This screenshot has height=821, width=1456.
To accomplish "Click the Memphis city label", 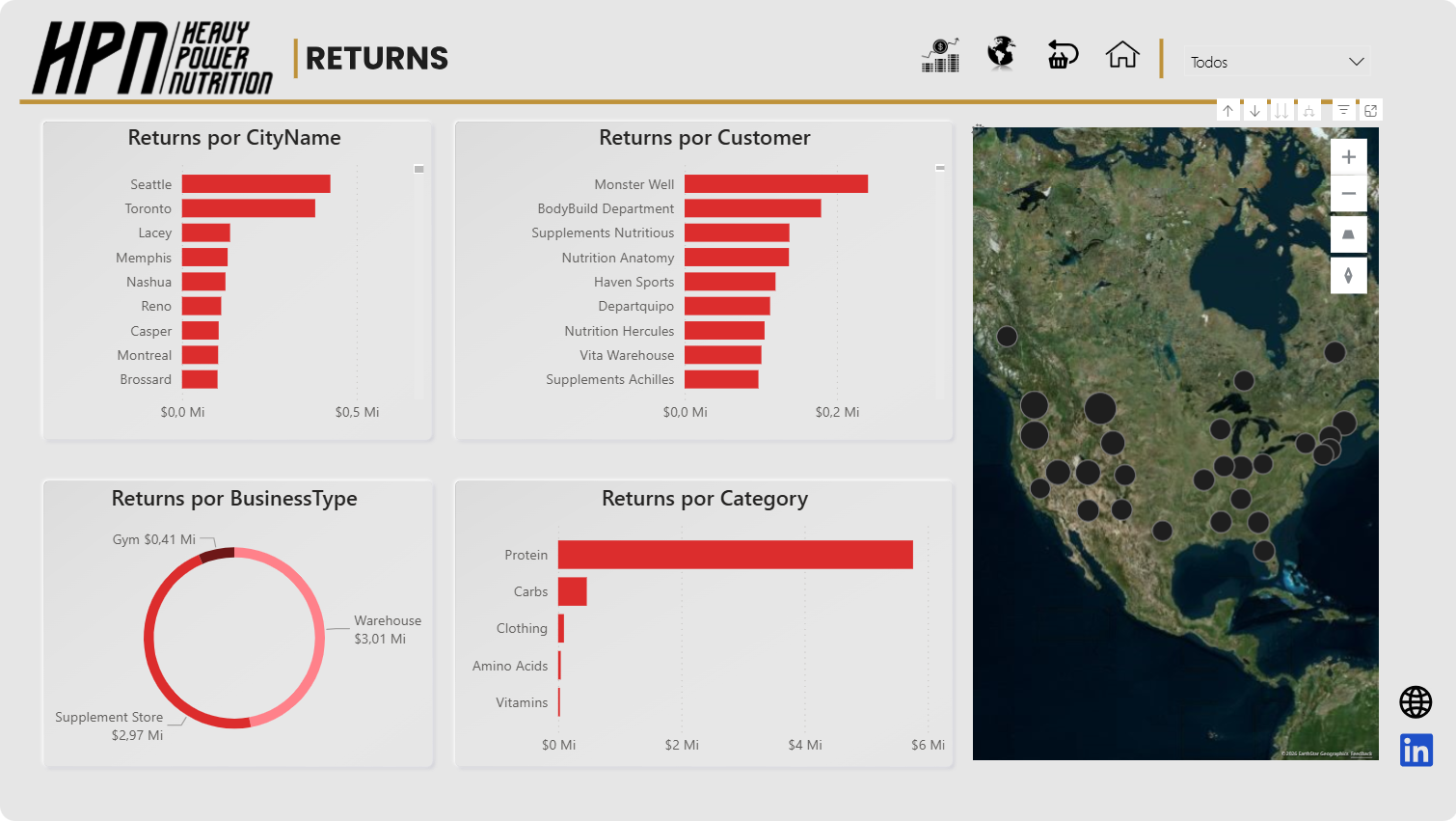I will coord(144,258).
